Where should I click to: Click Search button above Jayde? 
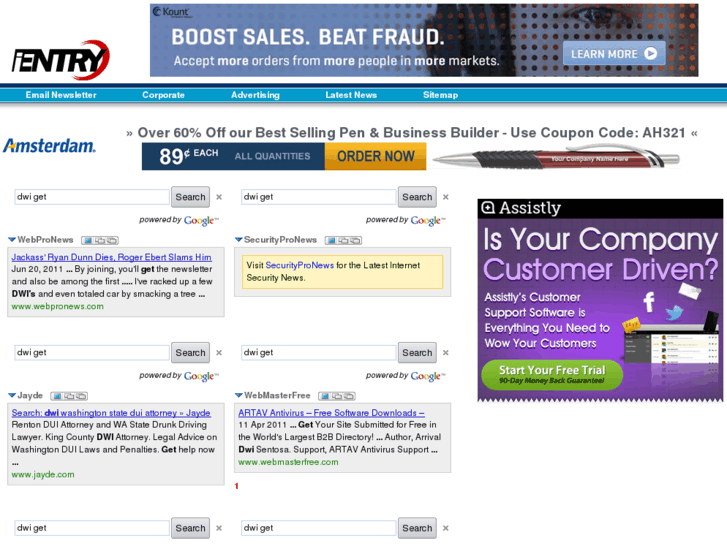click(x=190, y=353)
